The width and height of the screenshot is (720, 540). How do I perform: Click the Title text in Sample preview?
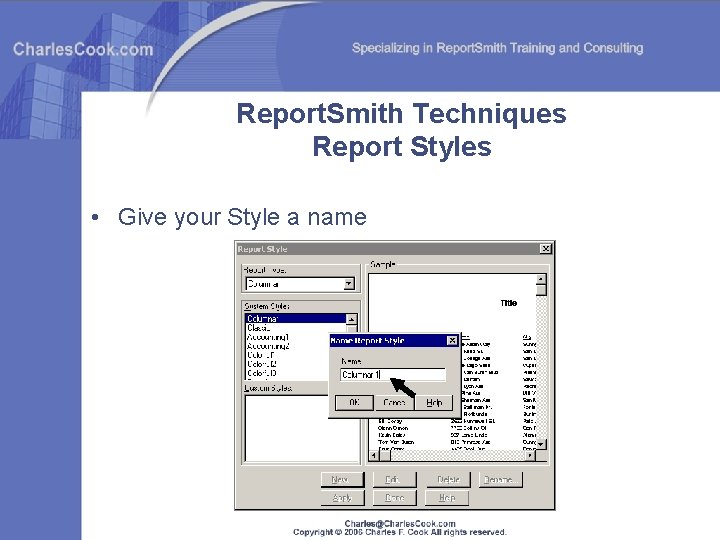pos(508,303)
